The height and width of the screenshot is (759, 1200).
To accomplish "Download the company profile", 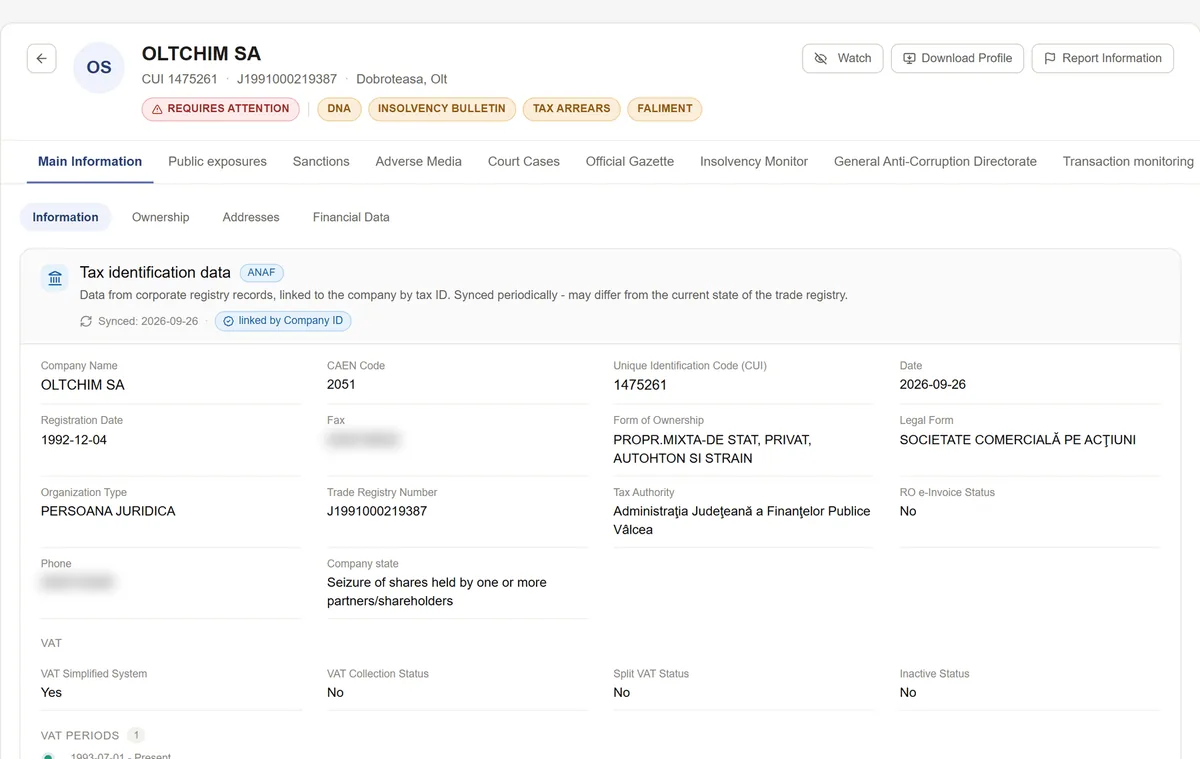I will tap(957, 58).
